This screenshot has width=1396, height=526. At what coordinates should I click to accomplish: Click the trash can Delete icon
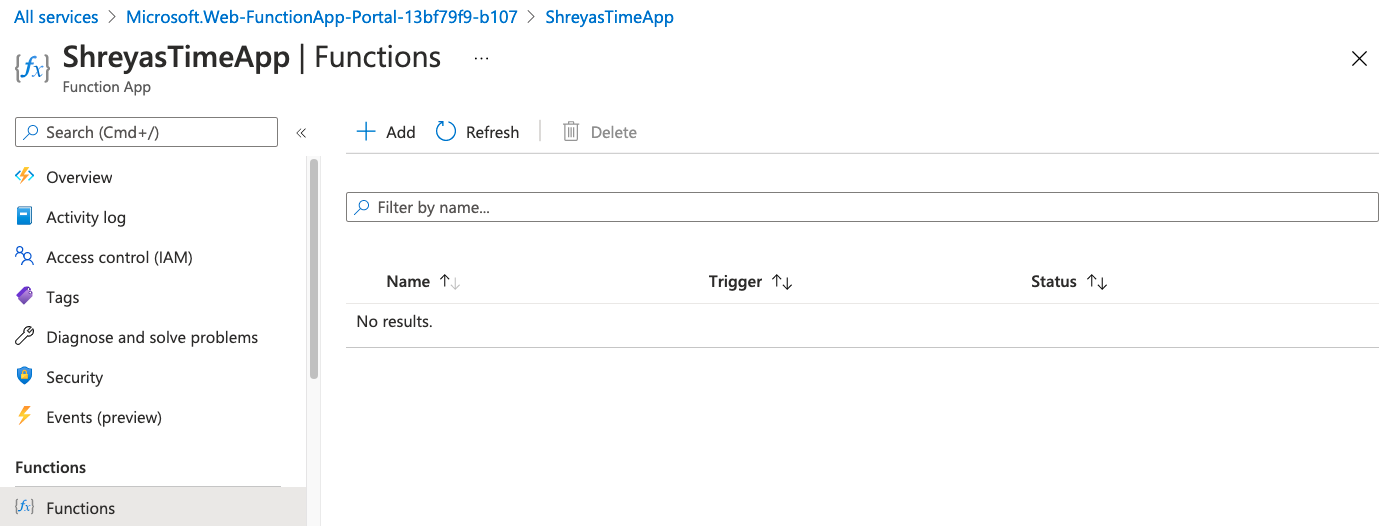click(571, 131)
